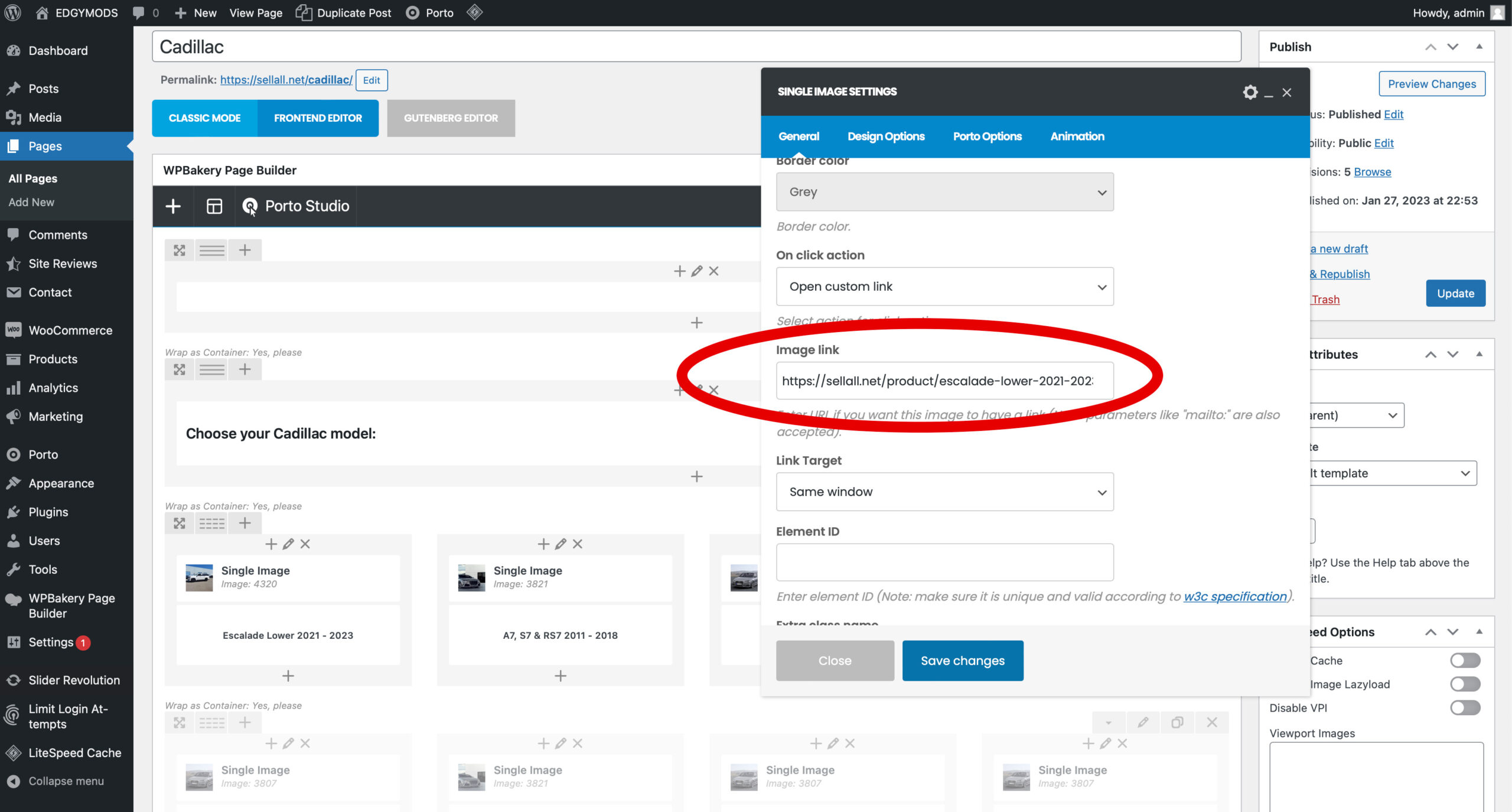Open Link Target dropdown
Screen dimensions: 1512x812
(x=944, y=492)
